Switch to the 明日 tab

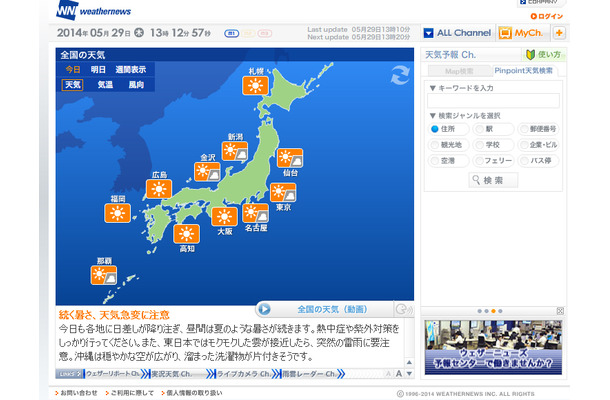point(98,70)
